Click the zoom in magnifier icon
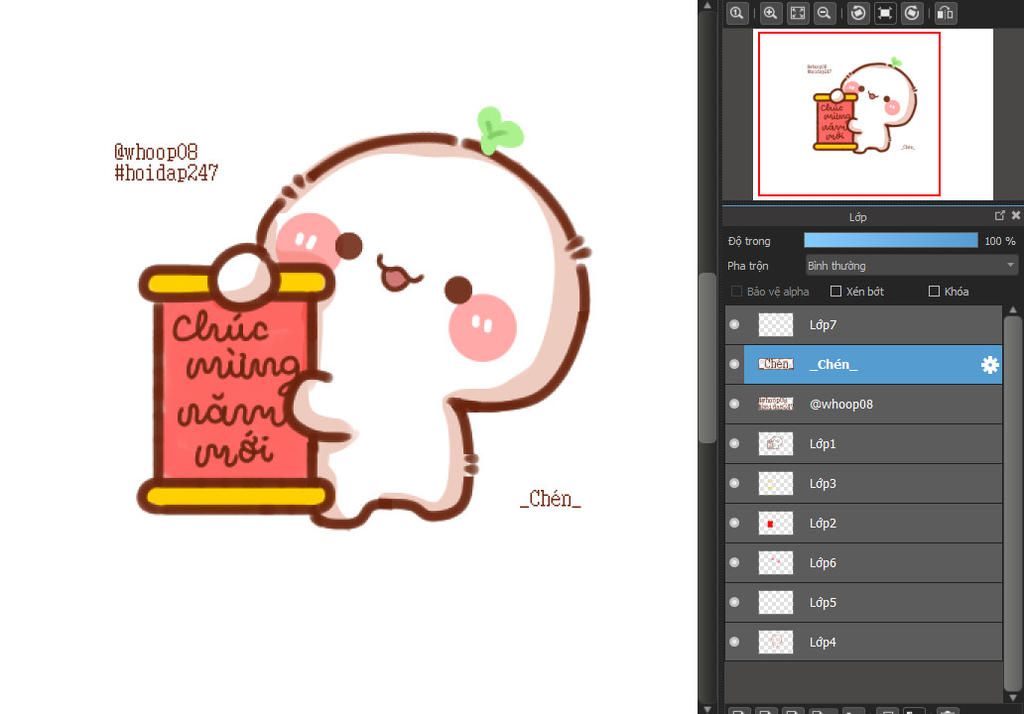1024x714 pixels. [x=770, y=13]
